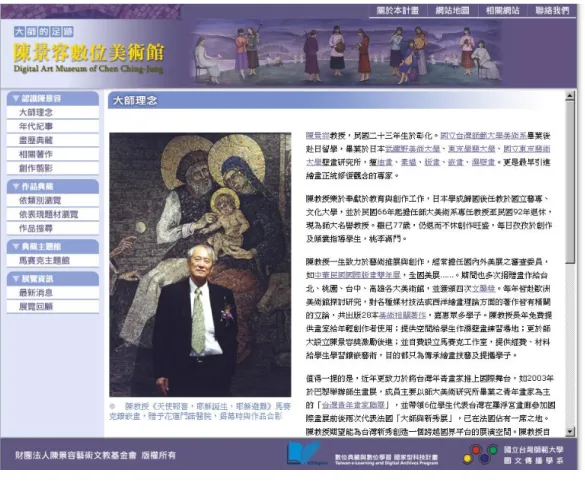Screen dimensions: 585x485
Task: Open the 相關著作 sidebar item
Action: [53, 154]
